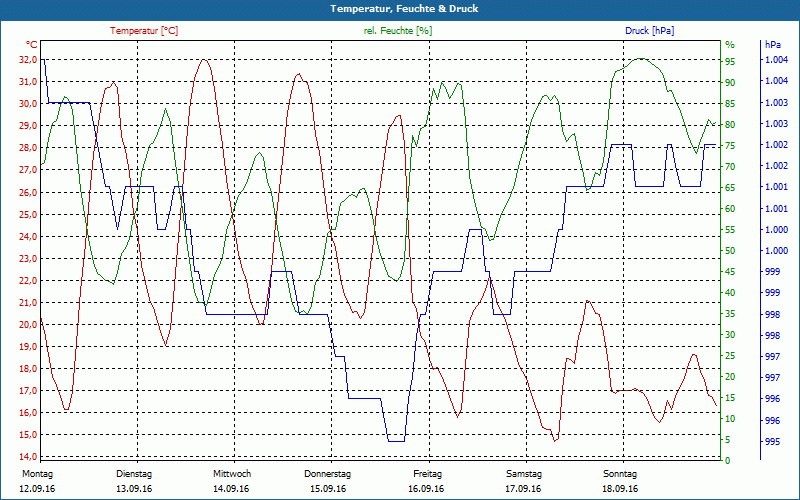Click the 95 humidity axis tick
This screenshot has width=800, height=500.
(x=730, y=61)
